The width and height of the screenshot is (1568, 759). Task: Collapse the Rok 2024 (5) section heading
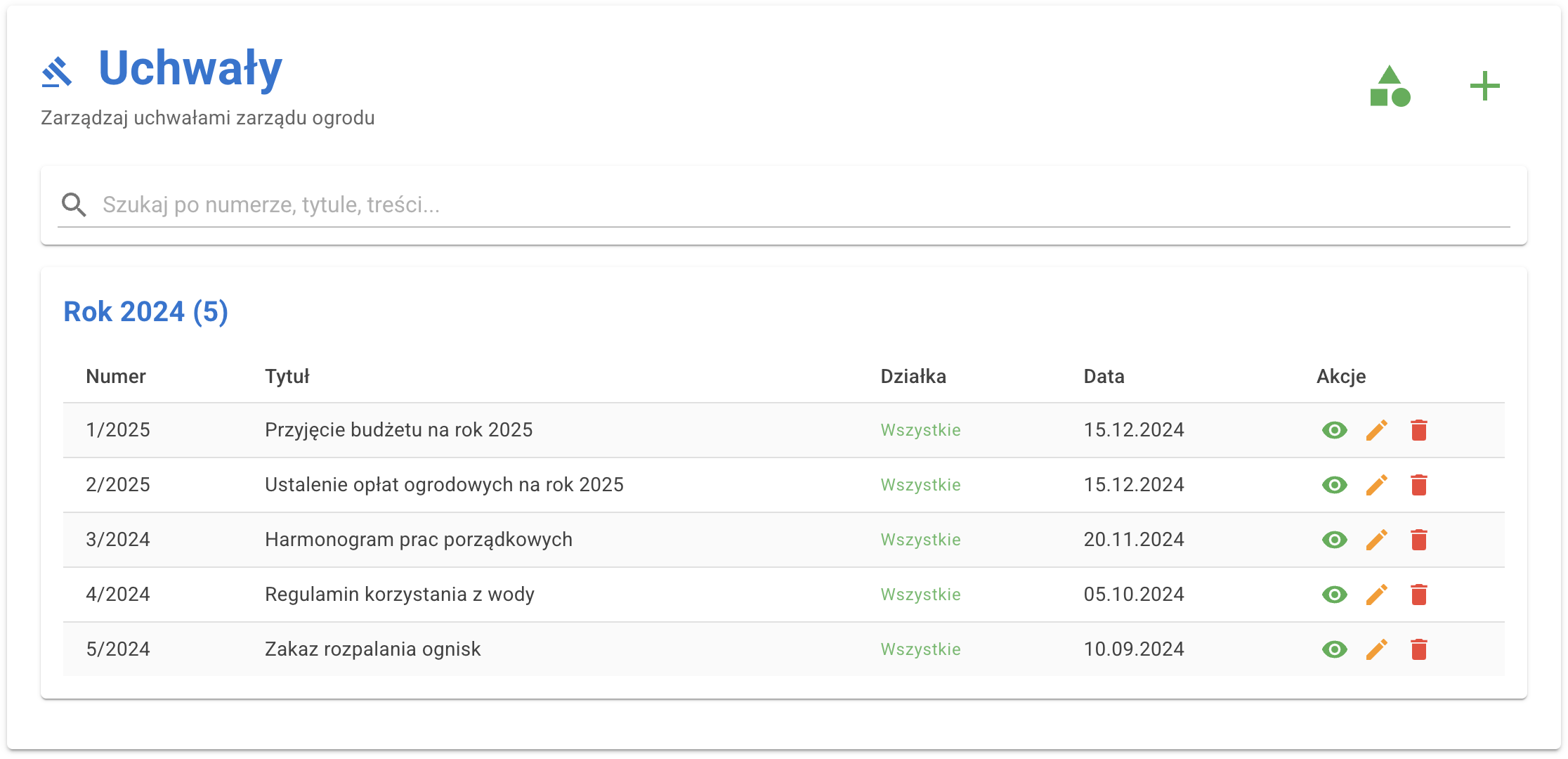coord(145,312)
